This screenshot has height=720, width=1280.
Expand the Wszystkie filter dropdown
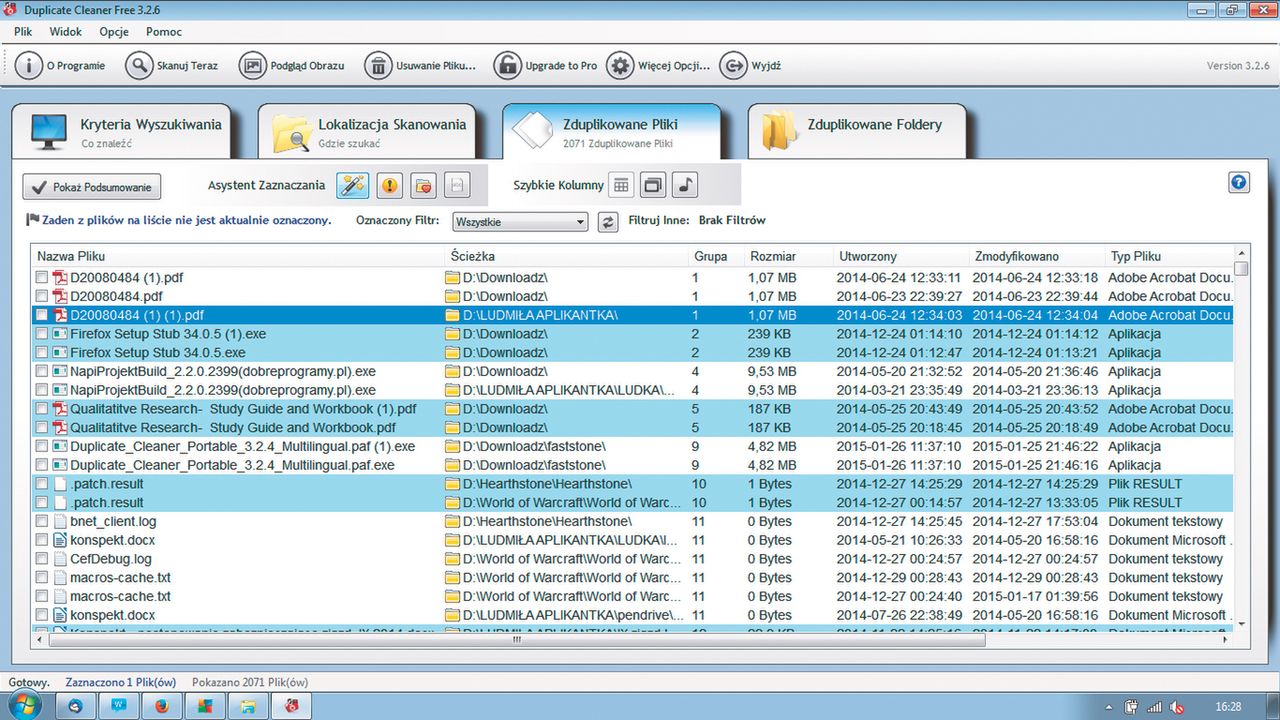point(520,222)
